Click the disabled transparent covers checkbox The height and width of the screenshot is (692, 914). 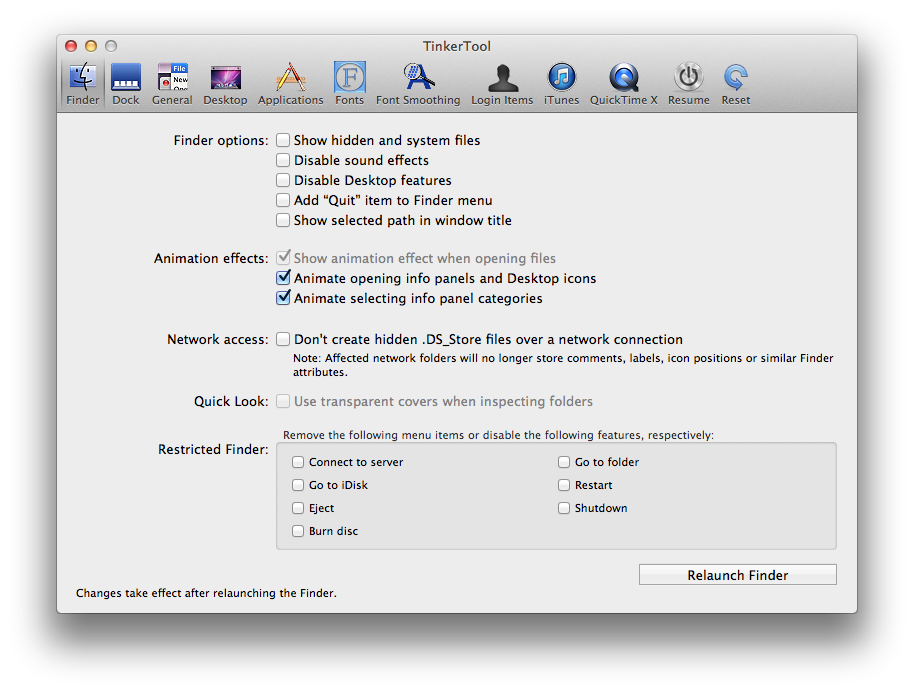point(283,401)
